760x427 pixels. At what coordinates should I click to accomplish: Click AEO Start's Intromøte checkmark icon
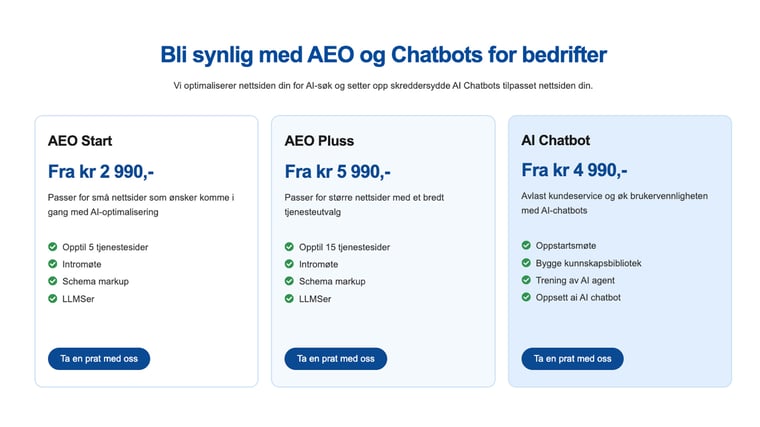tap(52, 264)
